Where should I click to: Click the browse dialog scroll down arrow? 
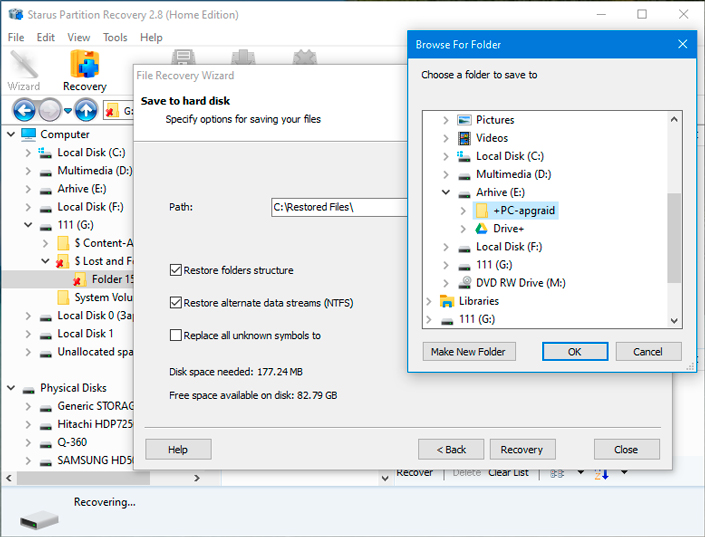point(674,321)
